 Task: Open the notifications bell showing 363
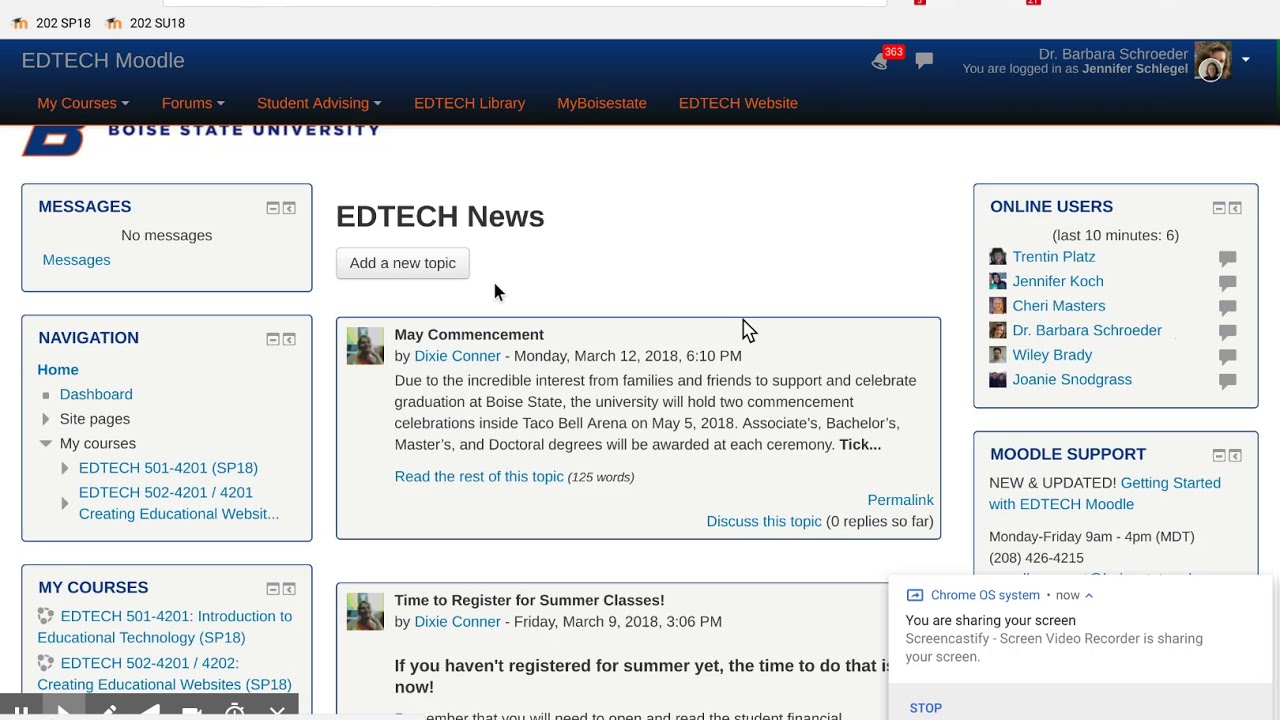pos(881,61)
